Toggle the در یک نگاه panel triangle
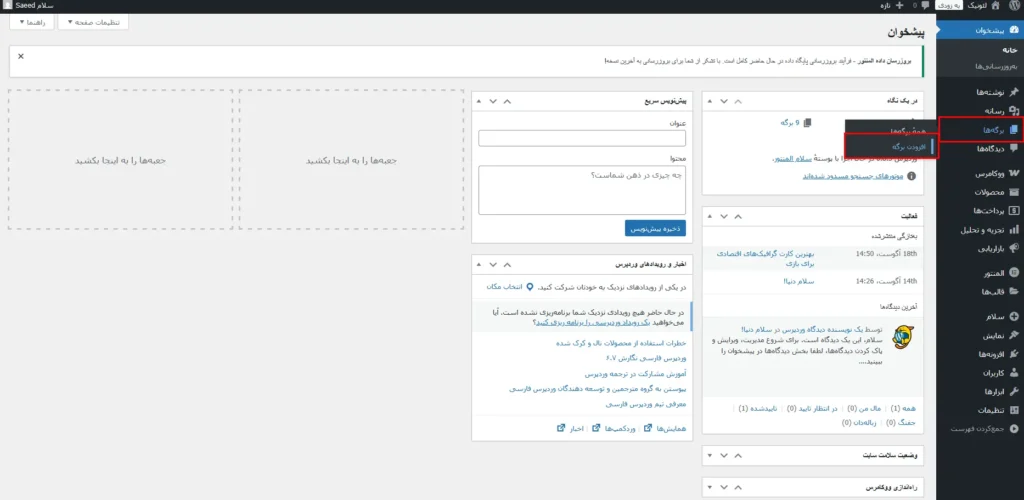 click(709, 101)
